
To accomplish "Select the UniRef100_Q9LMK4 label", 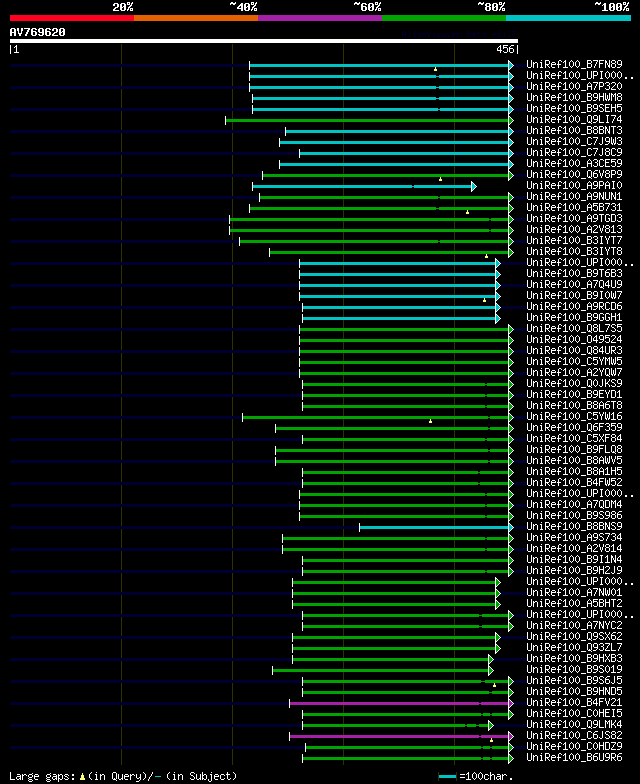I will point(574,724).
